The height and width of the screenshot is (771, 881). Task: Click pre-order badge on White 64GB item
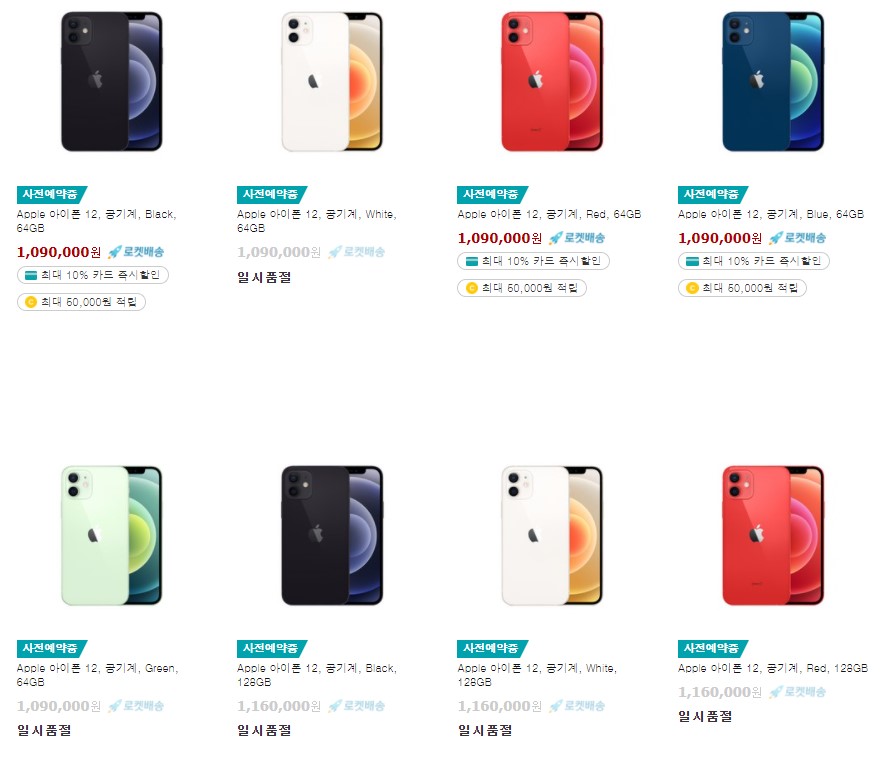272,194
